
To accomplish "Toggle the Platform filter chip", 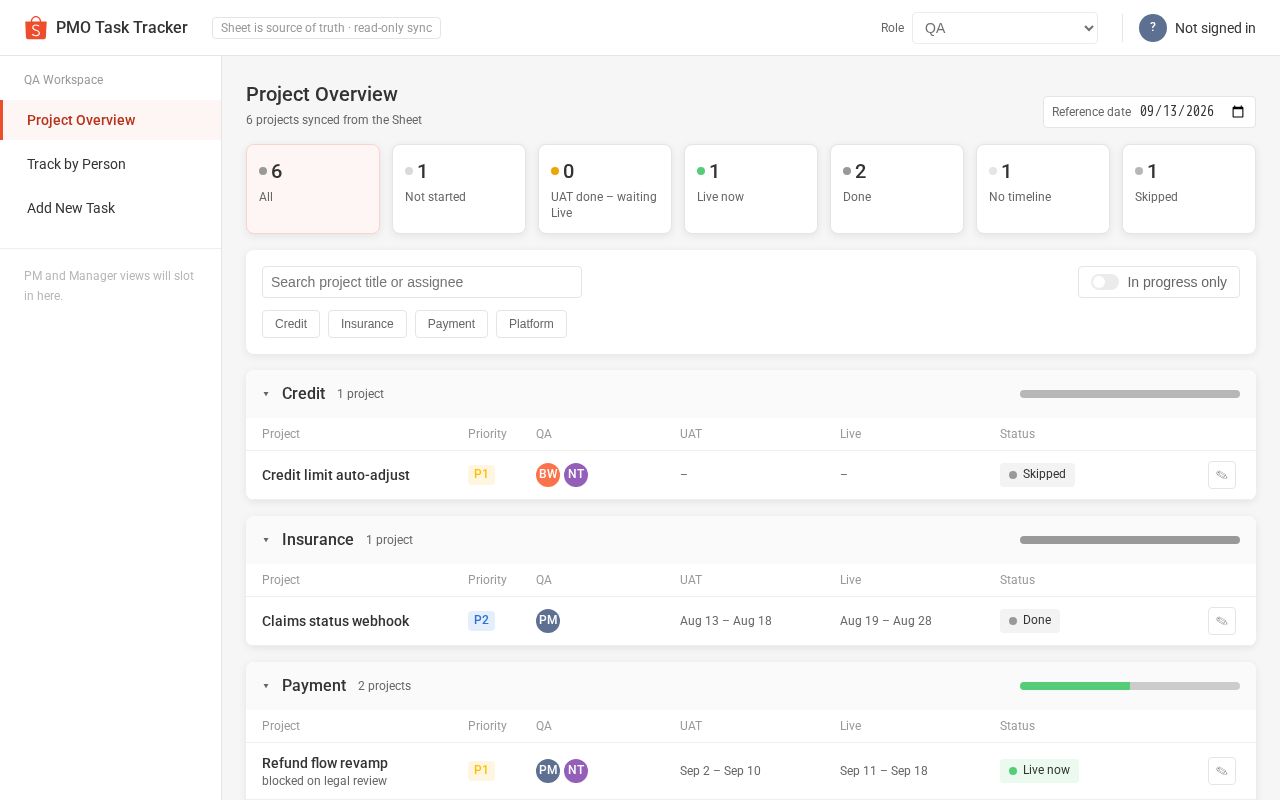I will 531,324.
